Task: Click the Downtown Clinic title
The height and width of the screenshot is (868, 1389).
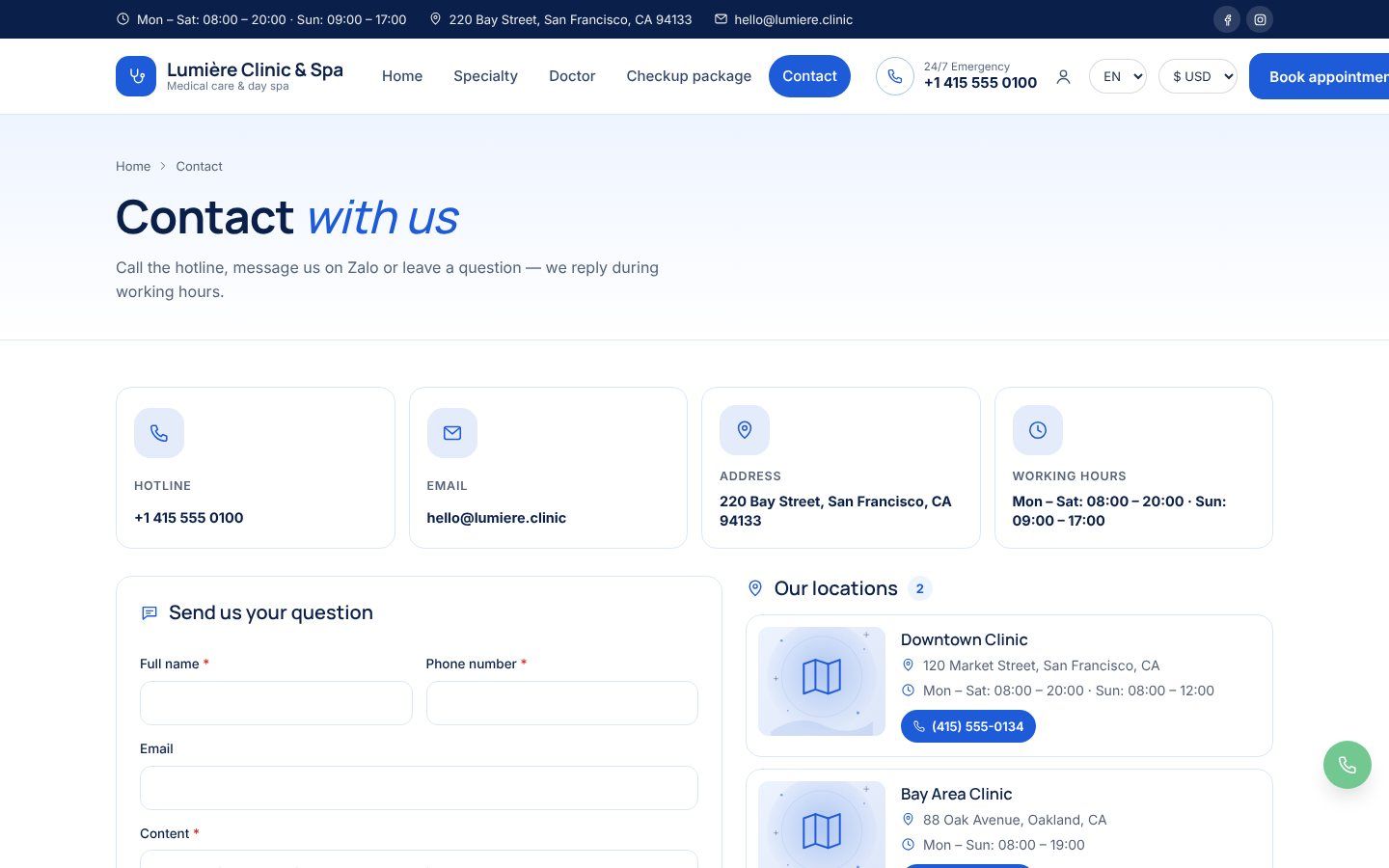Action: click(964, 639)
